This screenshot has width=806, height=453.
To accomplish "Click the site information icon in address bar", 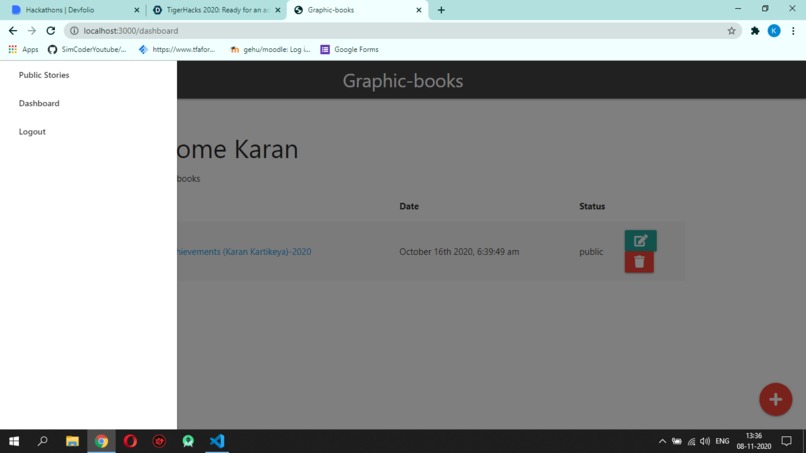I will pos(74,31).
